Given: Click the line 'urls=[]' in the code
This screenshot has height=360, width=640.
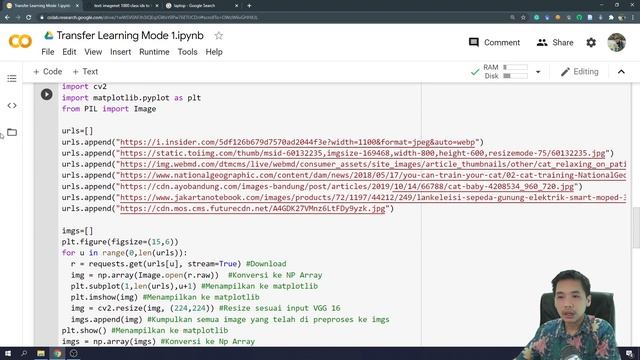Looking at the screenshot, I should [78, 131].
